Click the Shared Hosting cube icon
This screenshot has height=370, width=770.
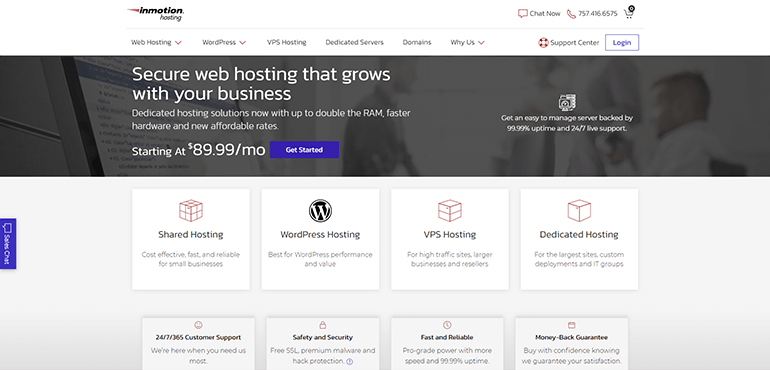pos(191,210)
